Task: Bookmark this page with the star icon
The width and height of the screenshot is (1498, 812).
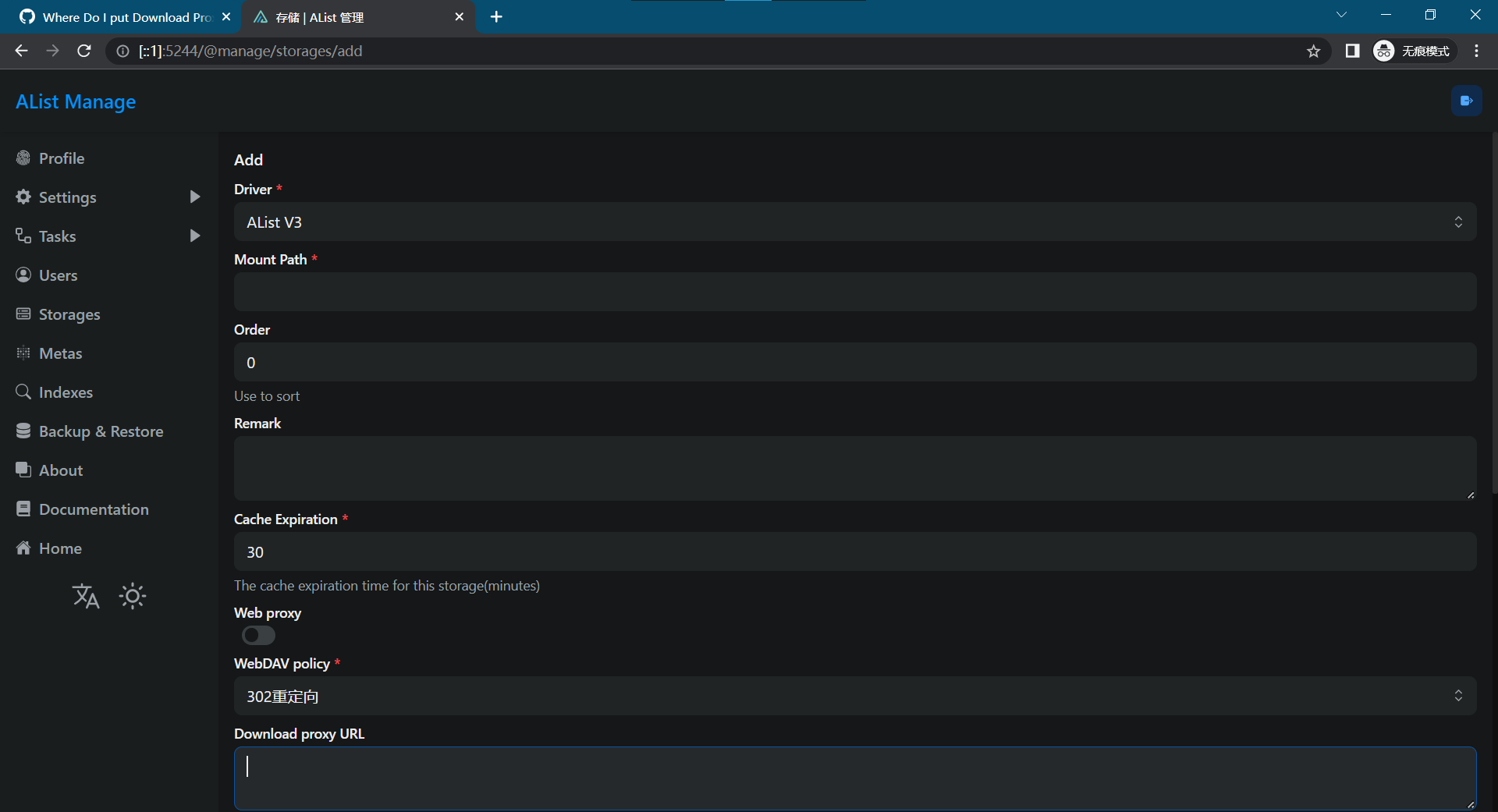Action: 1314,51
